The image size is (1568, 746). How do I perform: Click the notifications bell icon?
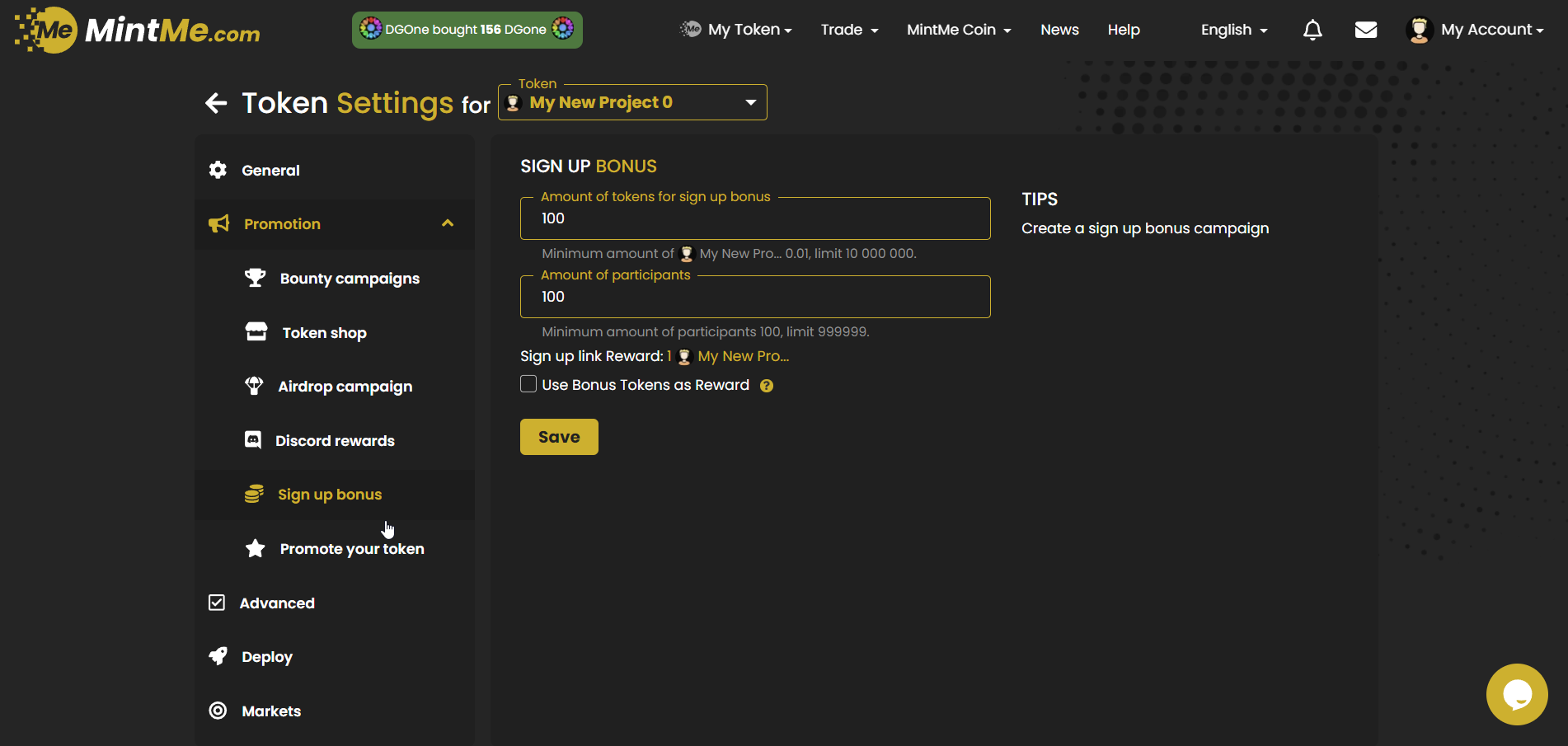pos(1312,30)
